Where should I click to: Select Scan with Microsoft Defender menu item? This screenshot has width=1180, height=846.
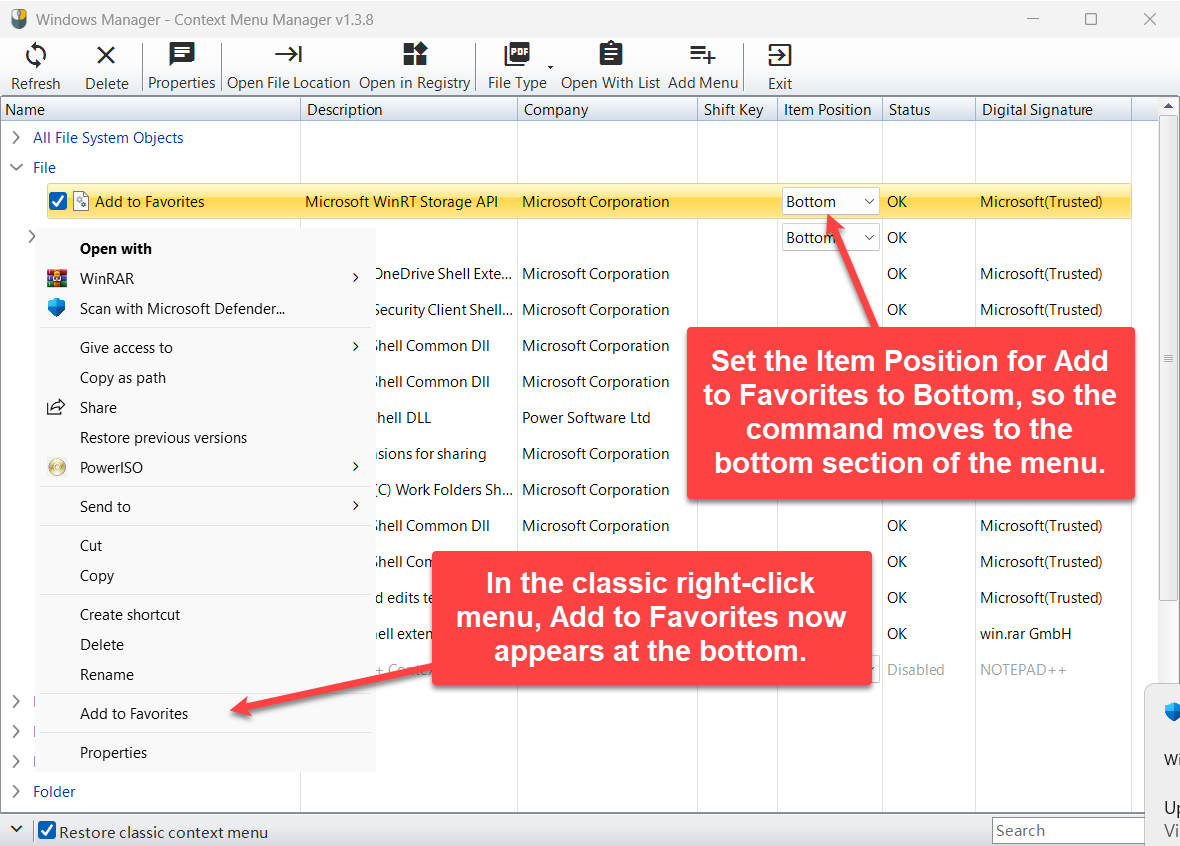pyautogui.click(x=205, y=309)
